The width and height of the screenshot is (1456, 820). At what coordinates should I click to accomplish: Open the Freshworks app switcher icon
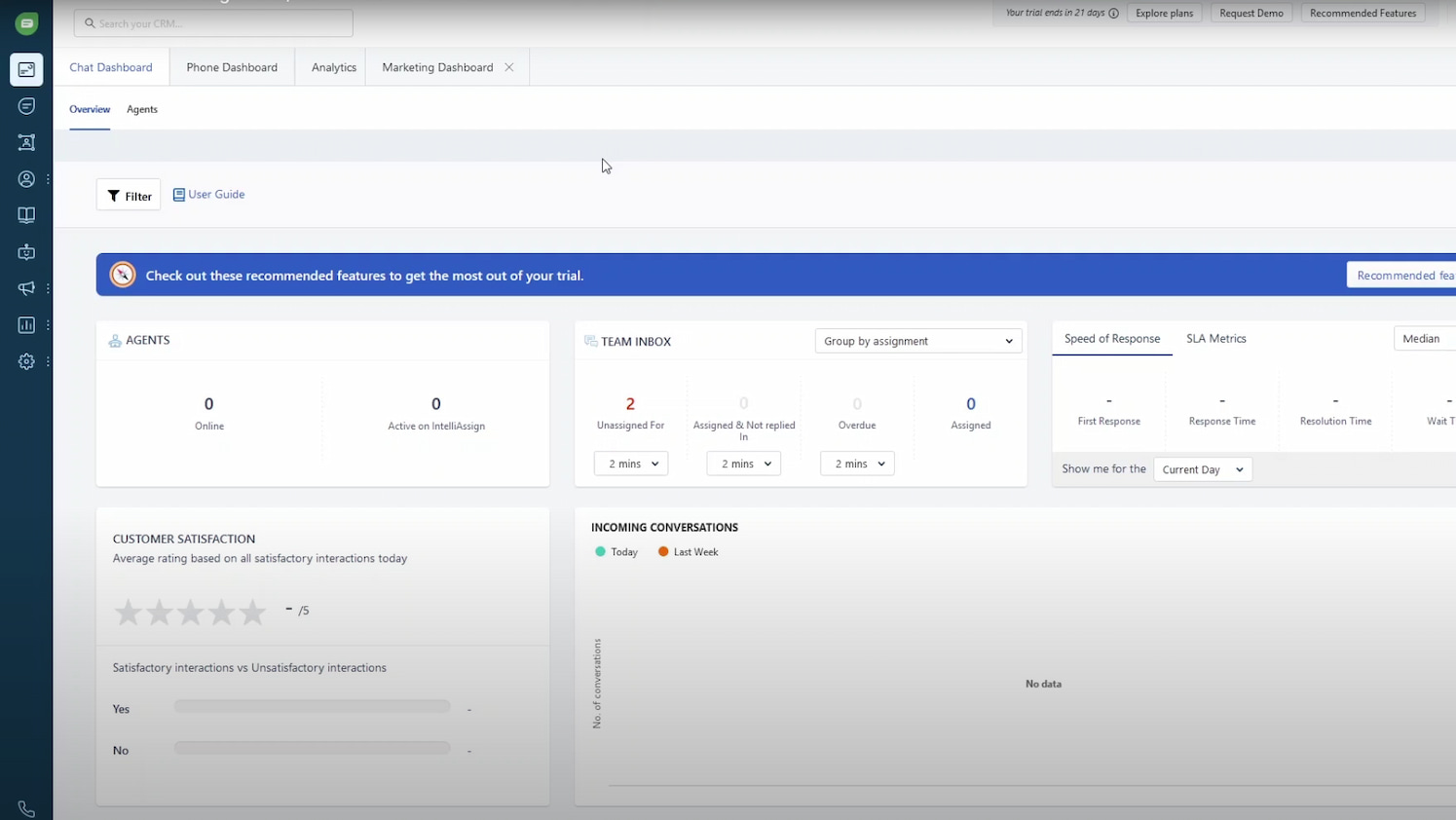[x=26, y=22]
